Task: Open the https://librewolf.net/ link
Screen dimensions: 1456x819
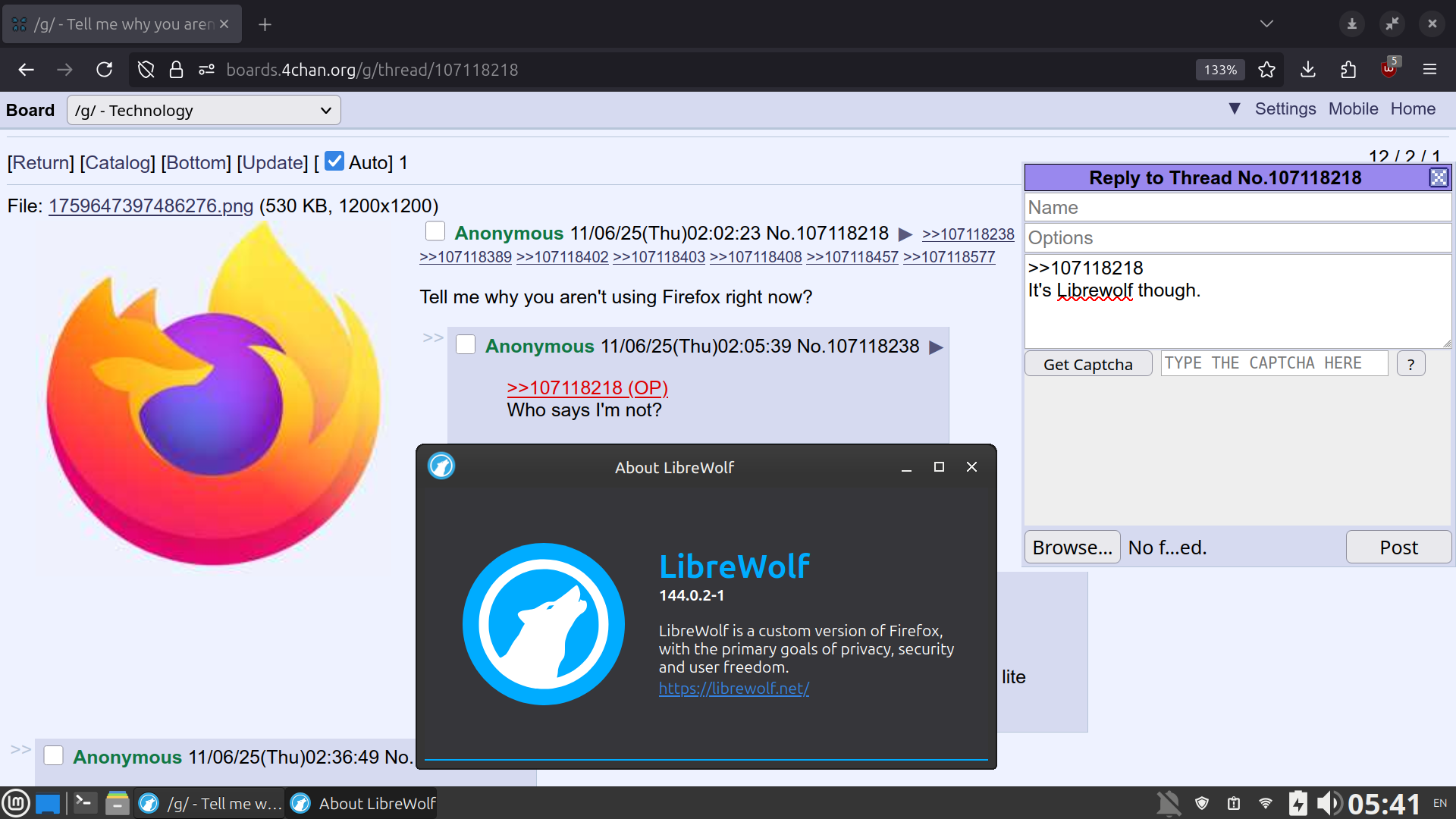Action: (733, 689)
